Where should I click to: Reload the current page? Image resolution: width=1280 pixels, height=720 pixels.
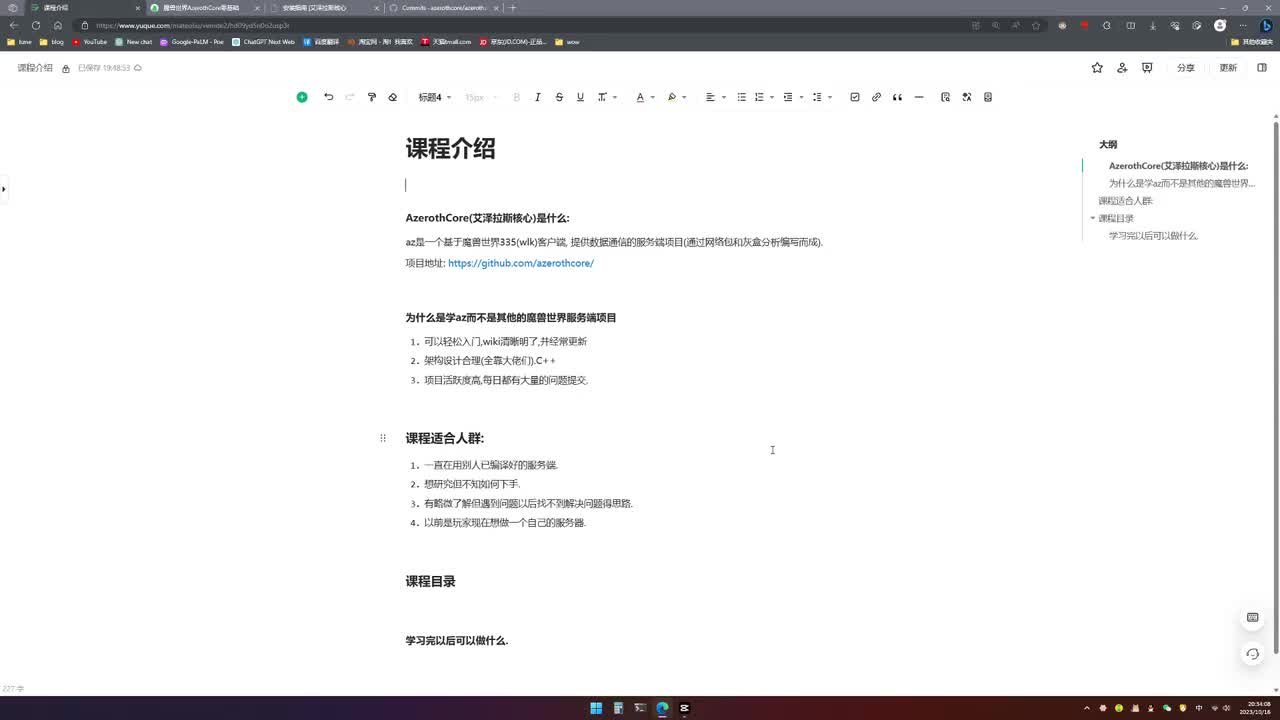tap(36, 25)
